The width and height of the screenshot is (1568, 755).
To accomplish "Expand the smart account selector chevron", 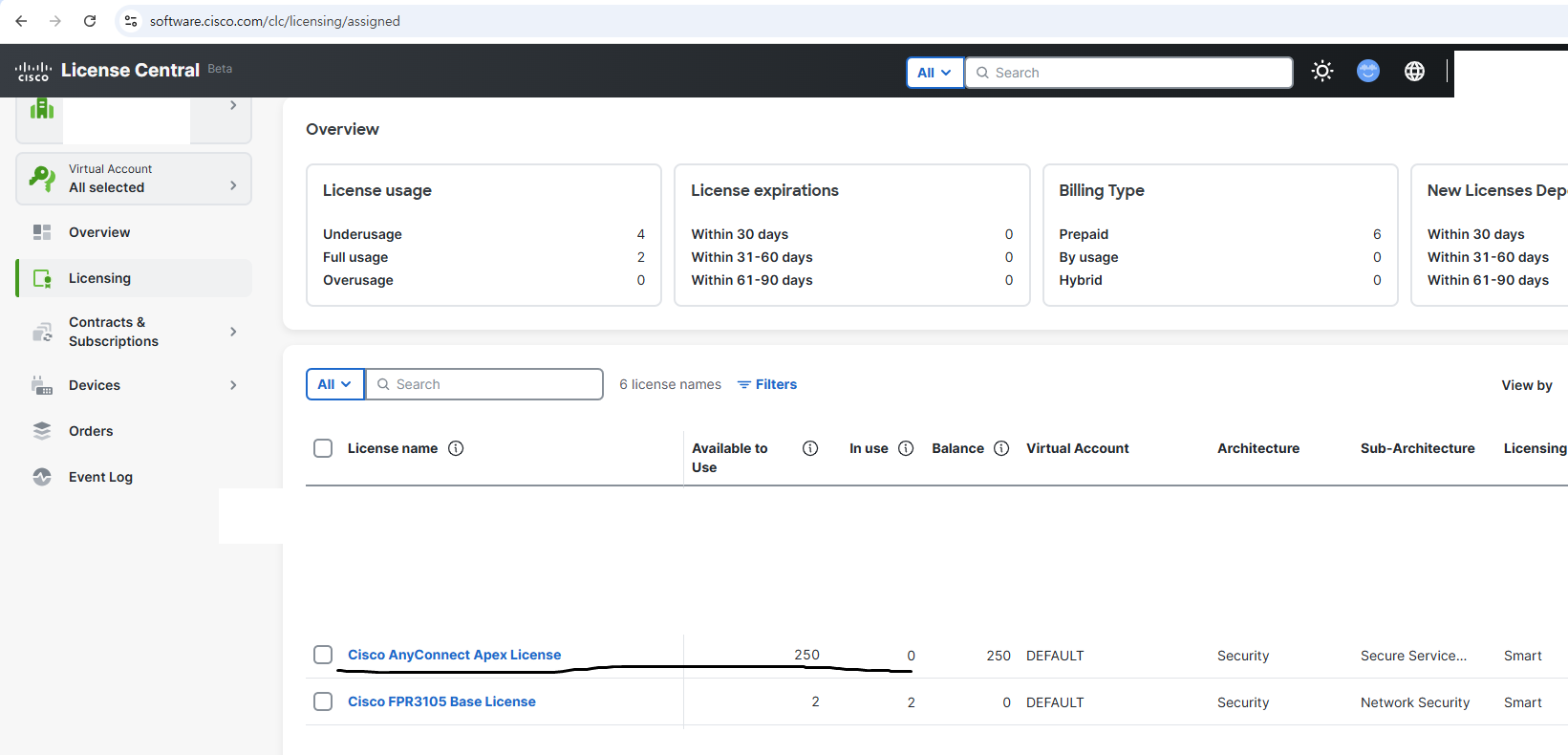I will click(x=233, y=105).
